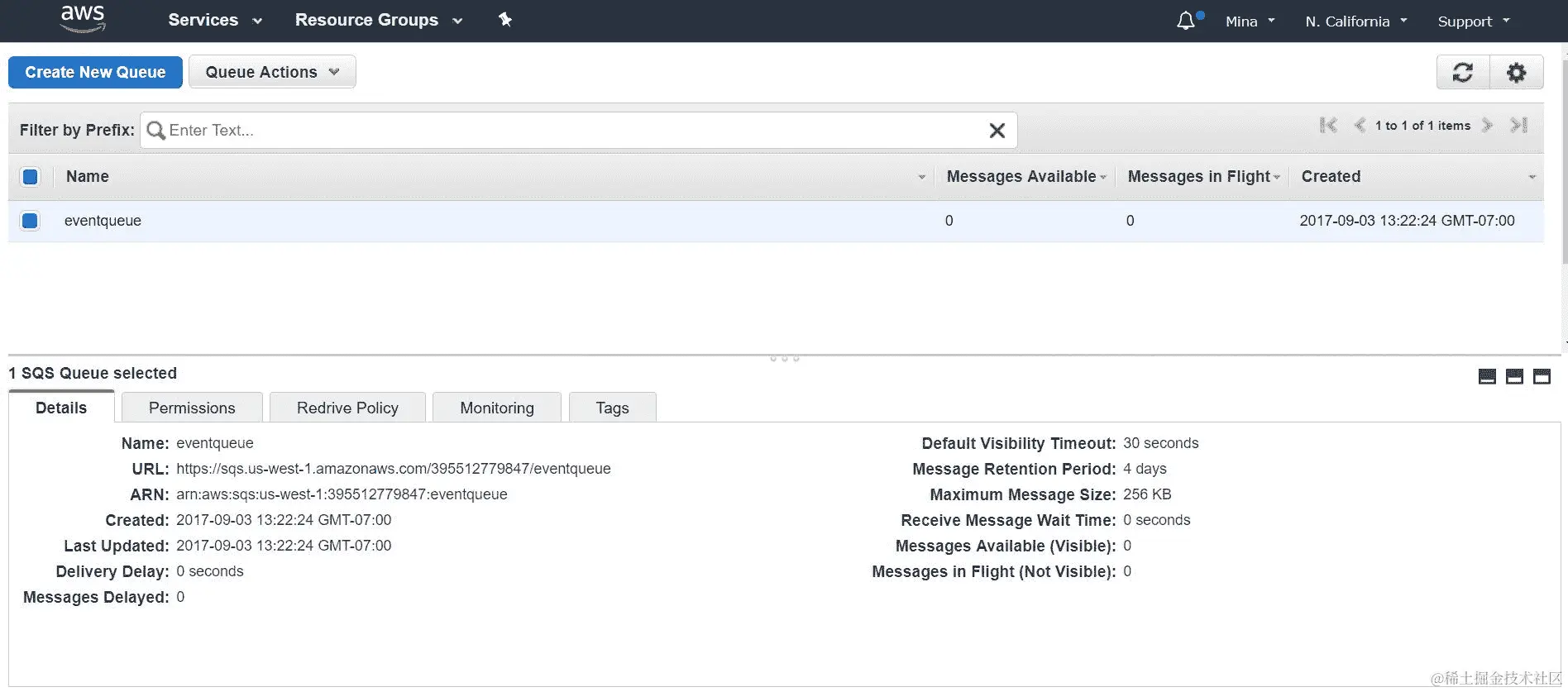Click the pane splitter handle dots
Viewport: 1568px width, 692px height.
click(x=784, y=359)
